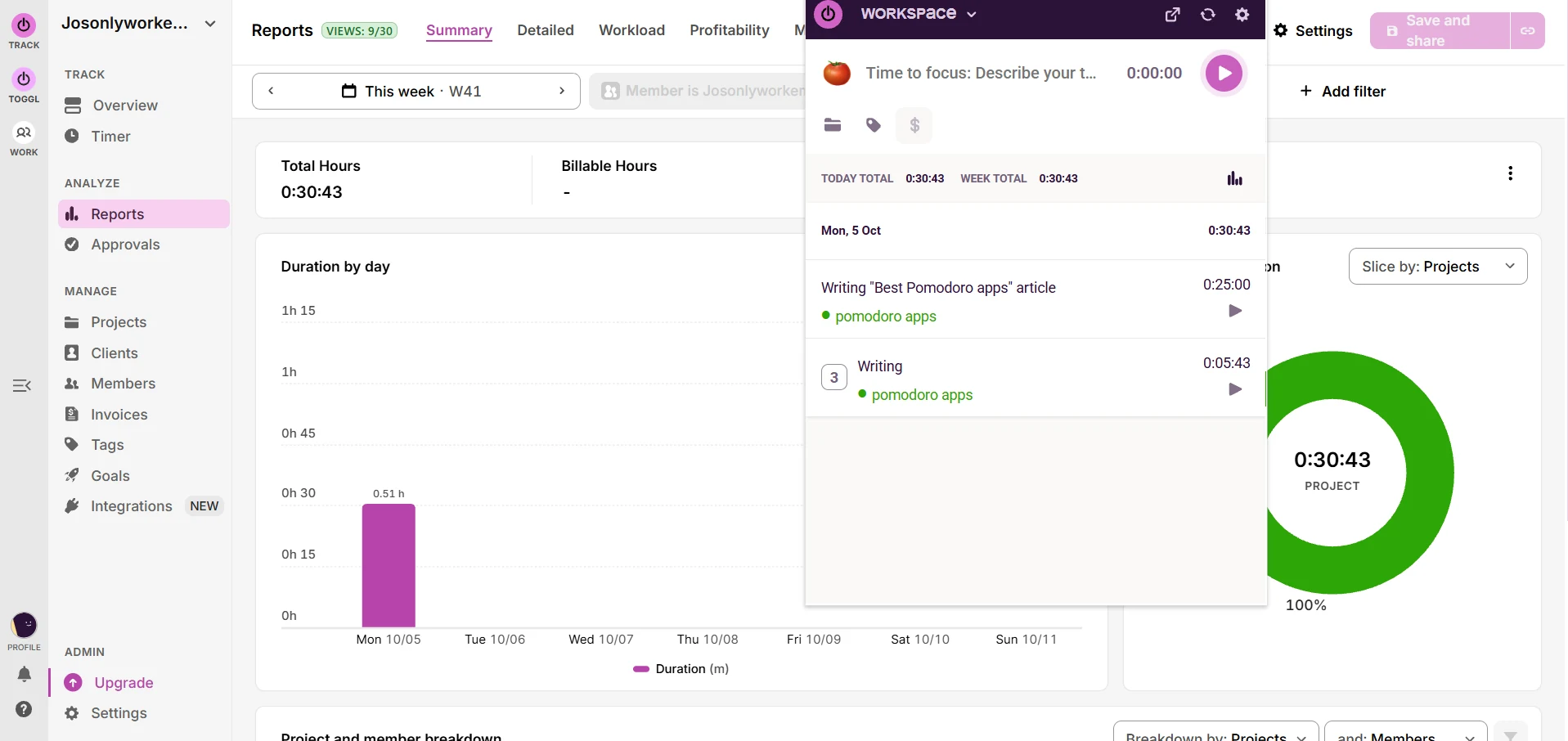Screen dimensions: 1568x741
Task: Click the sync refresh icon in popup
Action: [x=1207, y=15]
